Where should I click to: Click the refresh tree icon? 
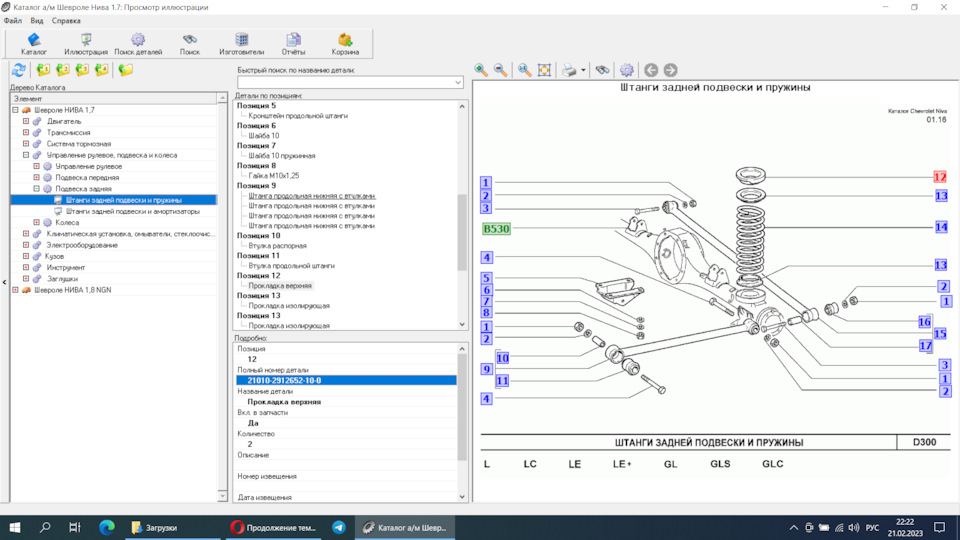pos(19,70)
